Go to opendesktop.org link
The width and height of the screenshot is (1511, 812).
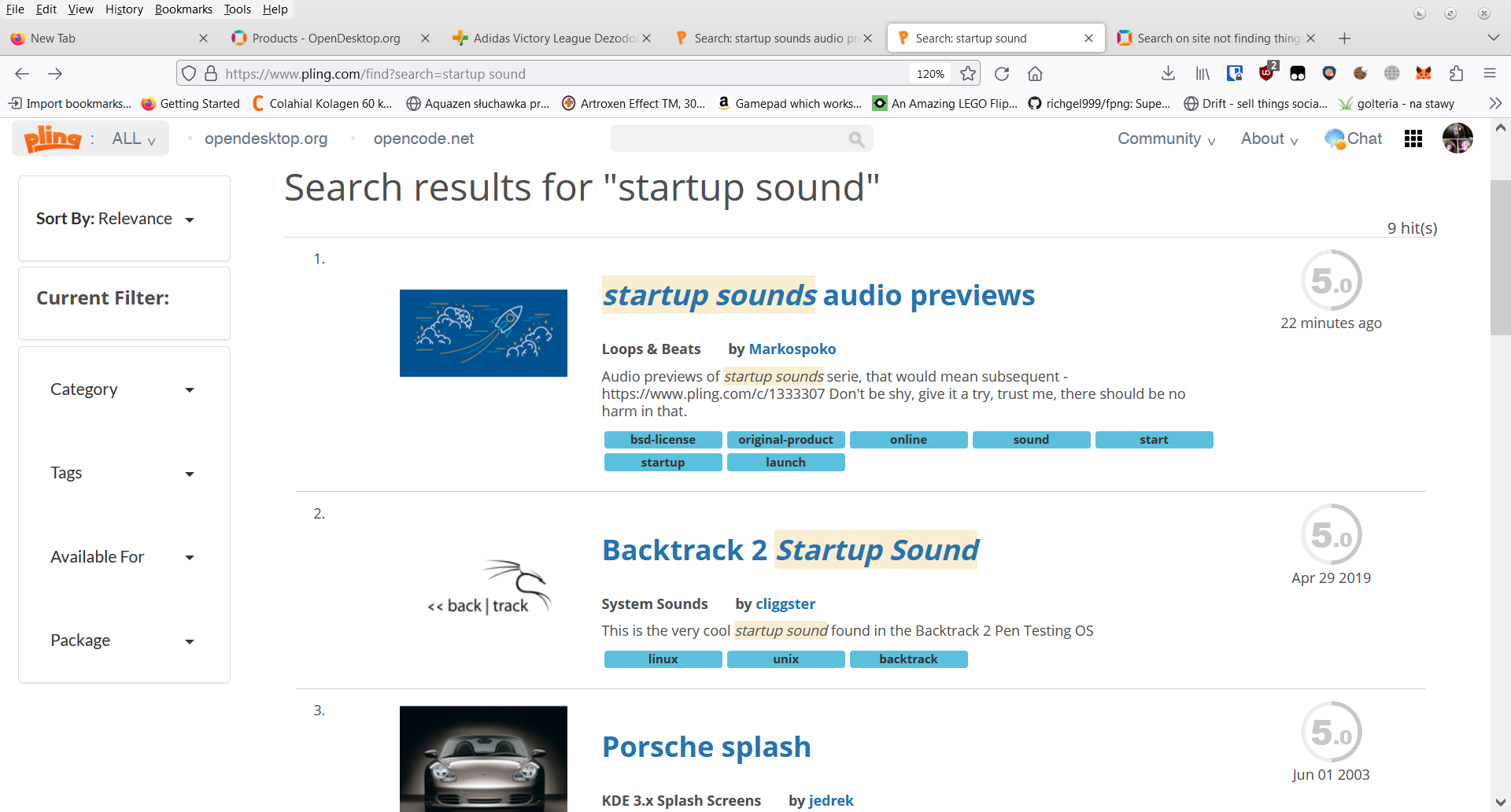pos(266,138)
